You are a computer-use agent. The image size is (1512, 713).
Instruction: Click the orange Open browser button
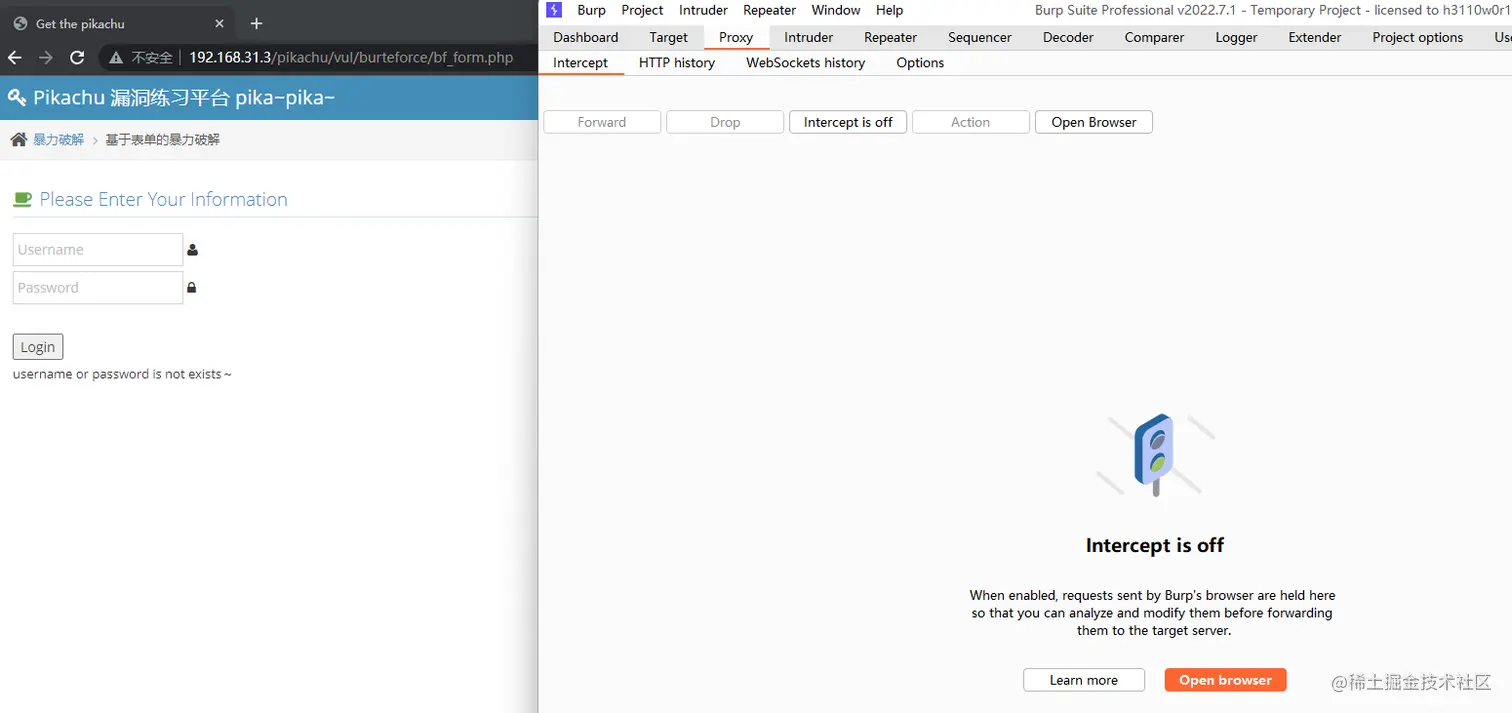(x=1225, y=680)
